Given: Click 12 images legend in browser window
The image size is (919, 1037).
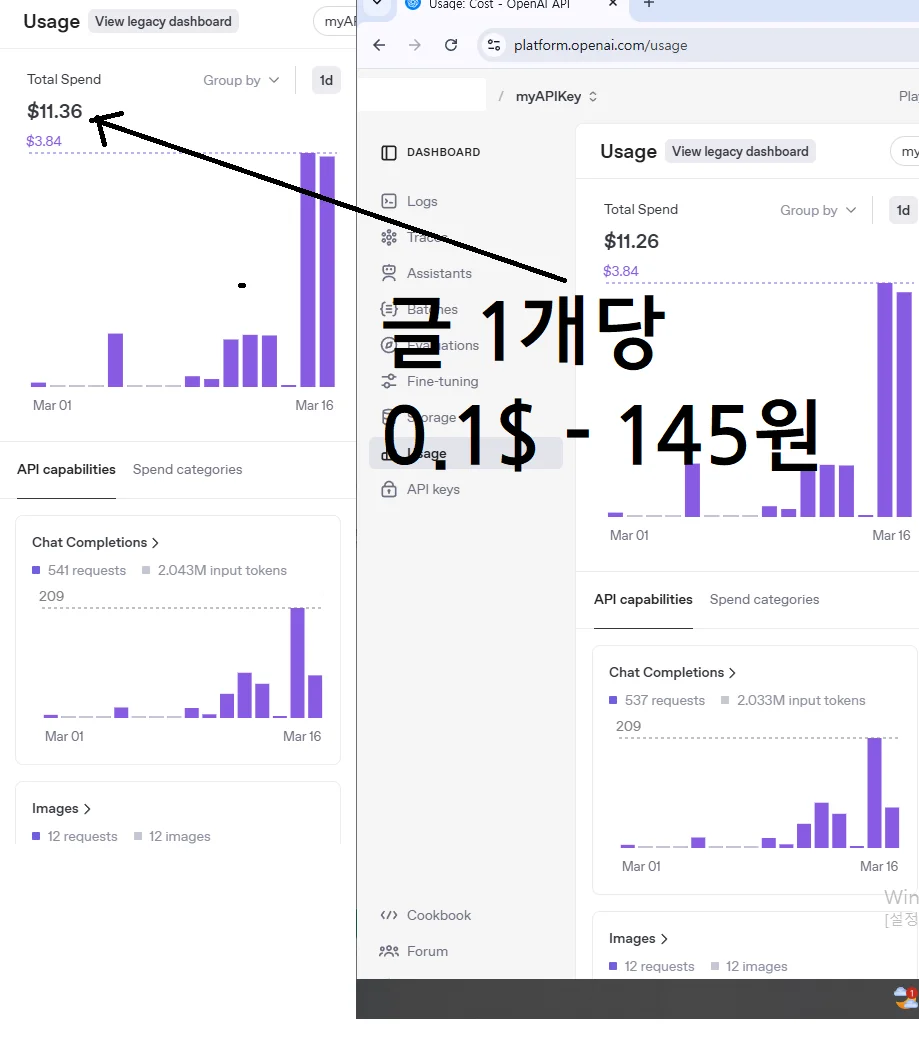Looking at the screenshot, I should point(750,966).
